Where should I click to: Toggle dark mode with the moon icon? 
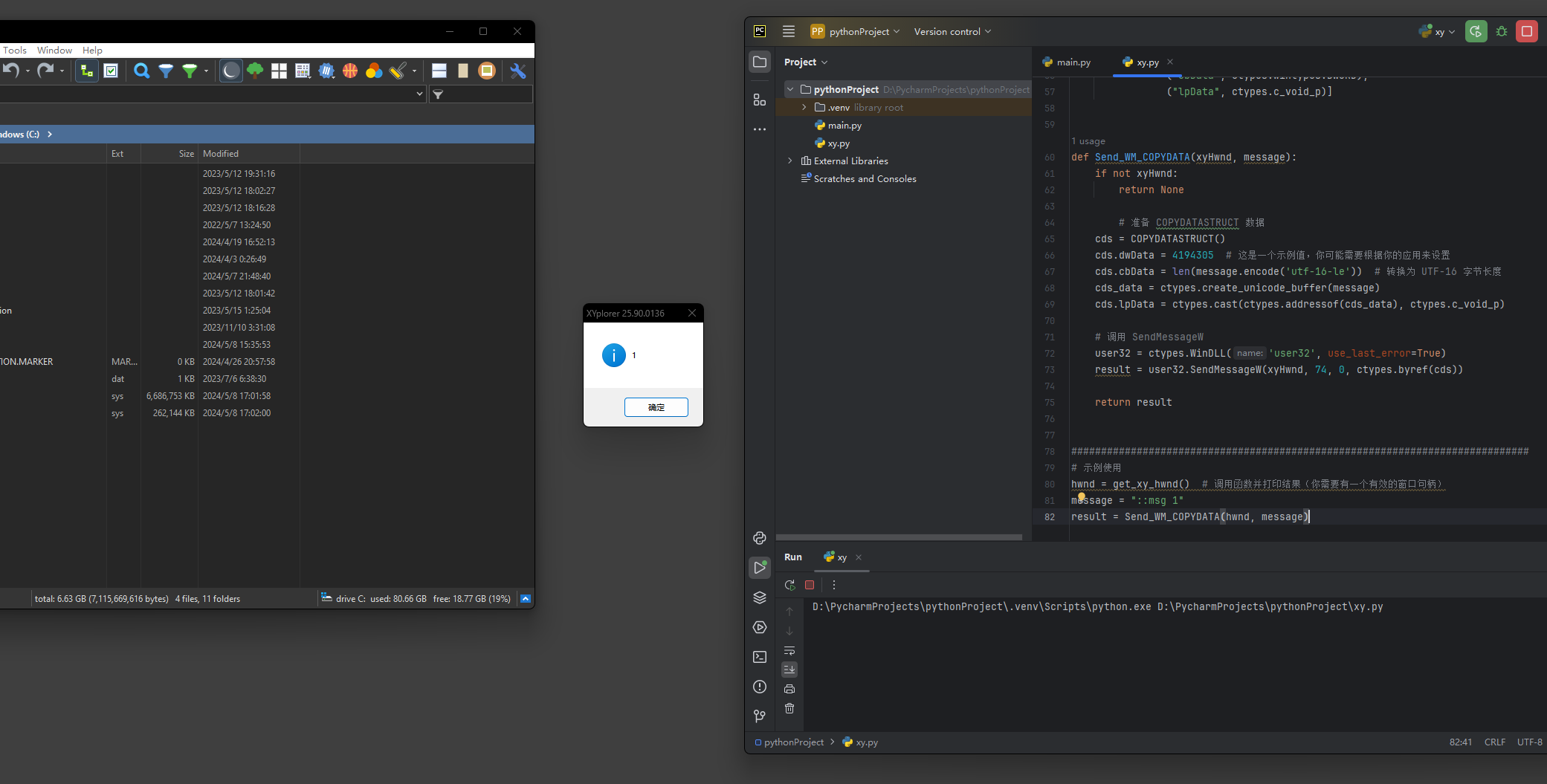coord(230,71)
